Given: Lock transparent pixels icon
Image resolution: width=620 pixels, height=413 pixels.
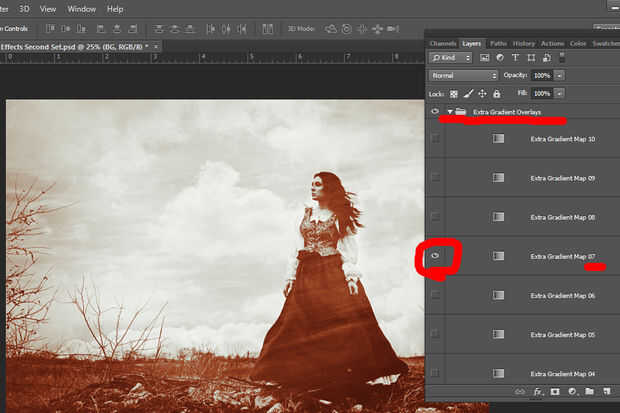Looking at the screenshot, I should pos(453,93).
